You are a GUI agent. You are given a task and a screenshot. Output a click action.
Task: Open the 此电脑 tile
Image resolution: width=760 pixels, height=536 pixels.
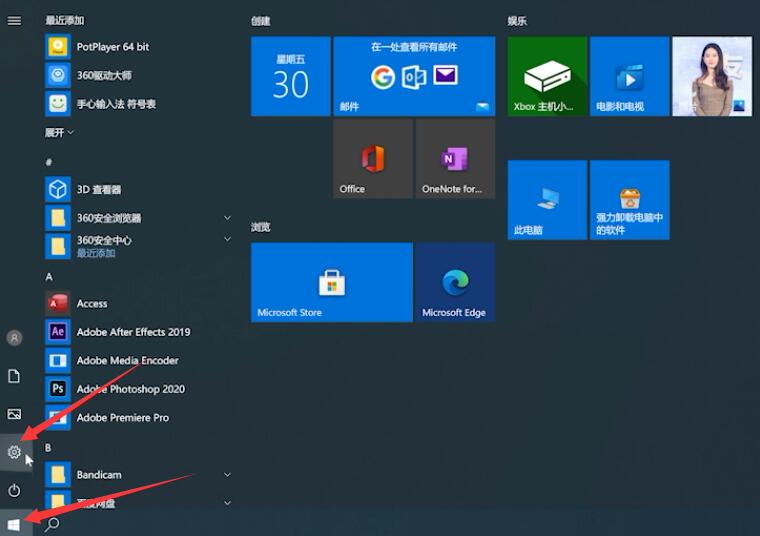(x=547, y=200)
